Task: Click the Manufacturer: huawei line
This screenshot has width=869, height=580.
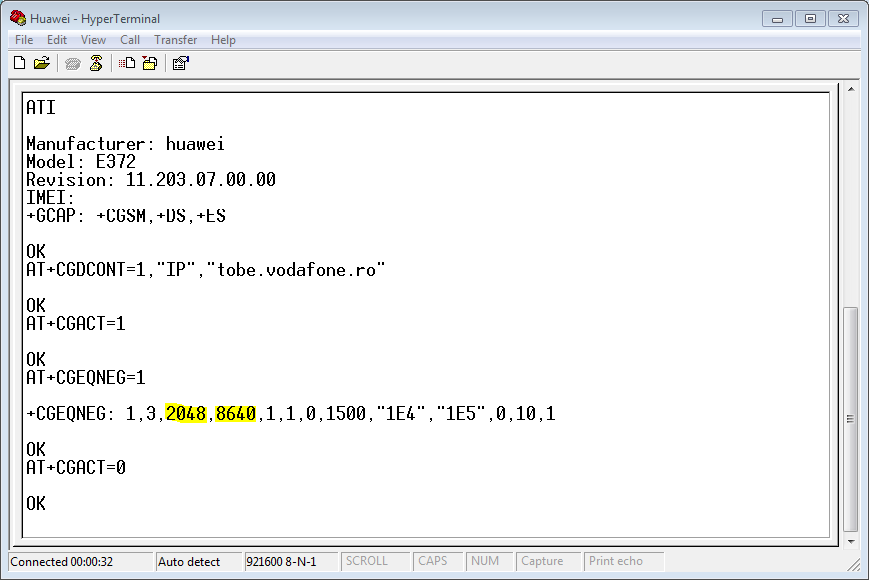Action: tap(125, 144)
